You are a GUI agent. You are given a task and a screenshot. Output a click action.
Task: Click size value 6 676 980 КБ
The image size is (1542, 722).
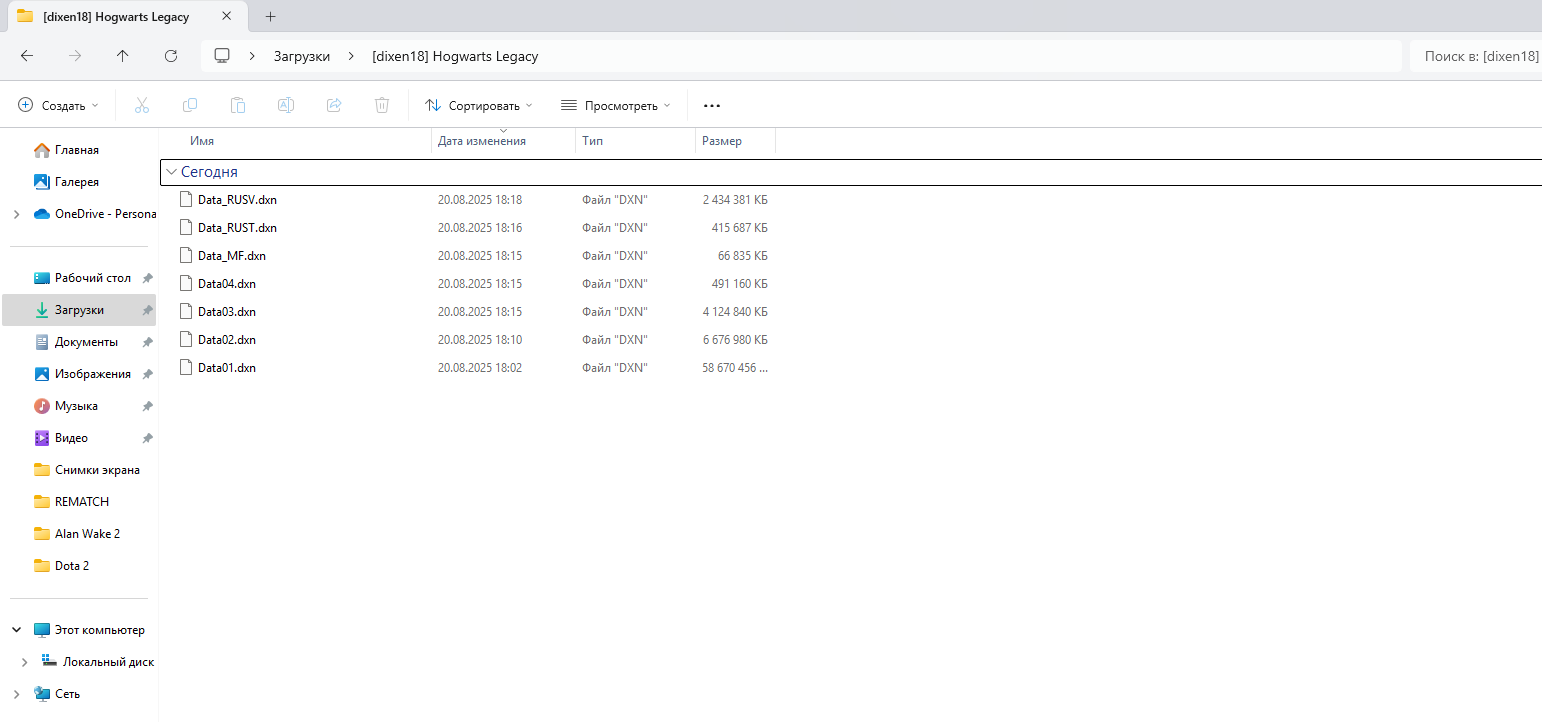point(735,340)
